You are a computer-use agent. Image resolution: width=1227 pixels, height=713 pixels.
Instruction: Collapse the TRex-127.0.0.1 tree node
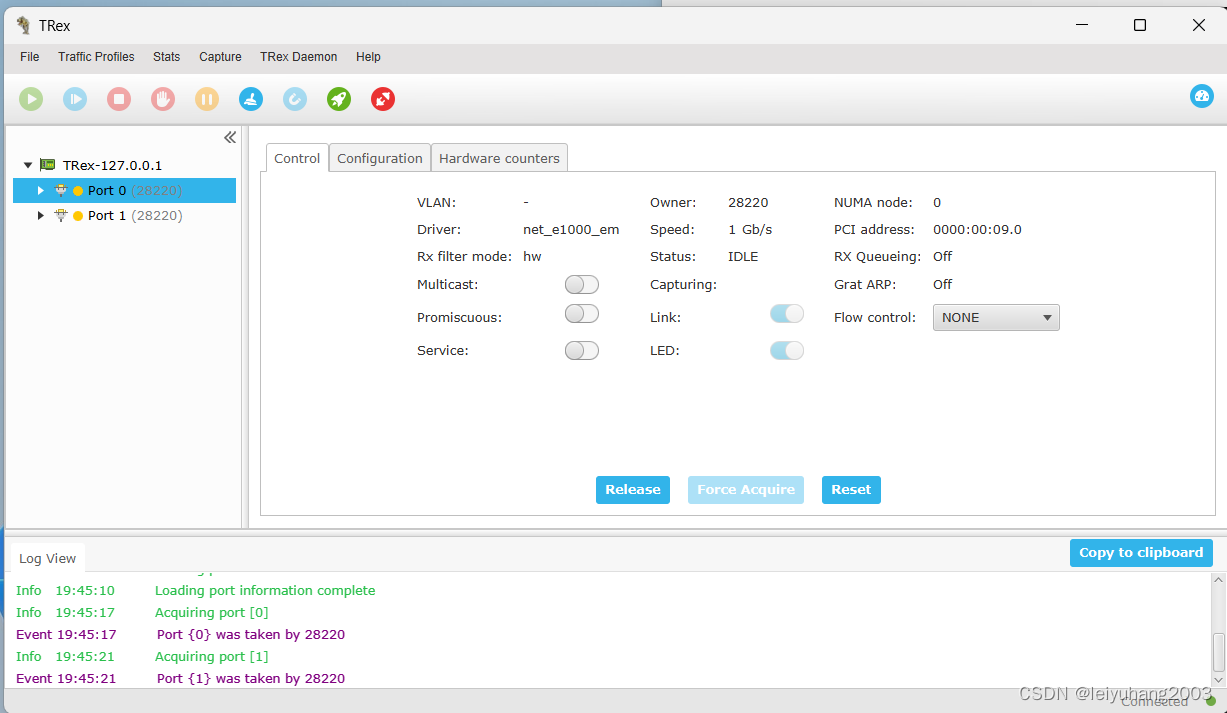[x=26, y=164]
